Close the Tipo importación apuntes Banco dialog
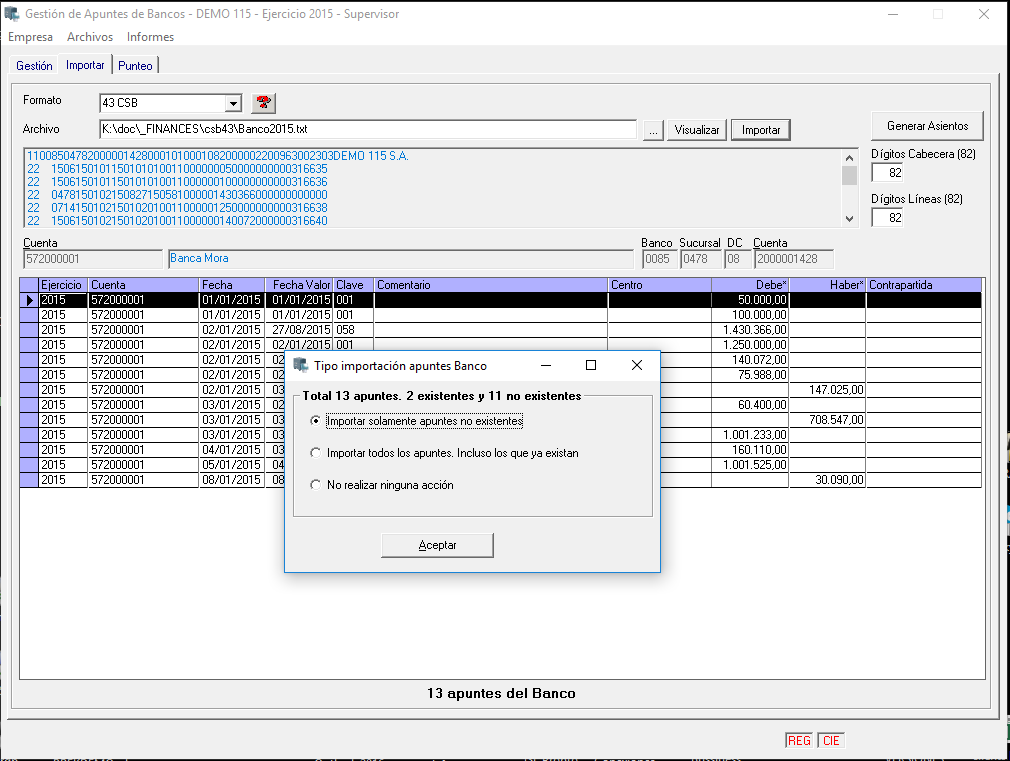1010x761 pixels. [x=636, y=366]
